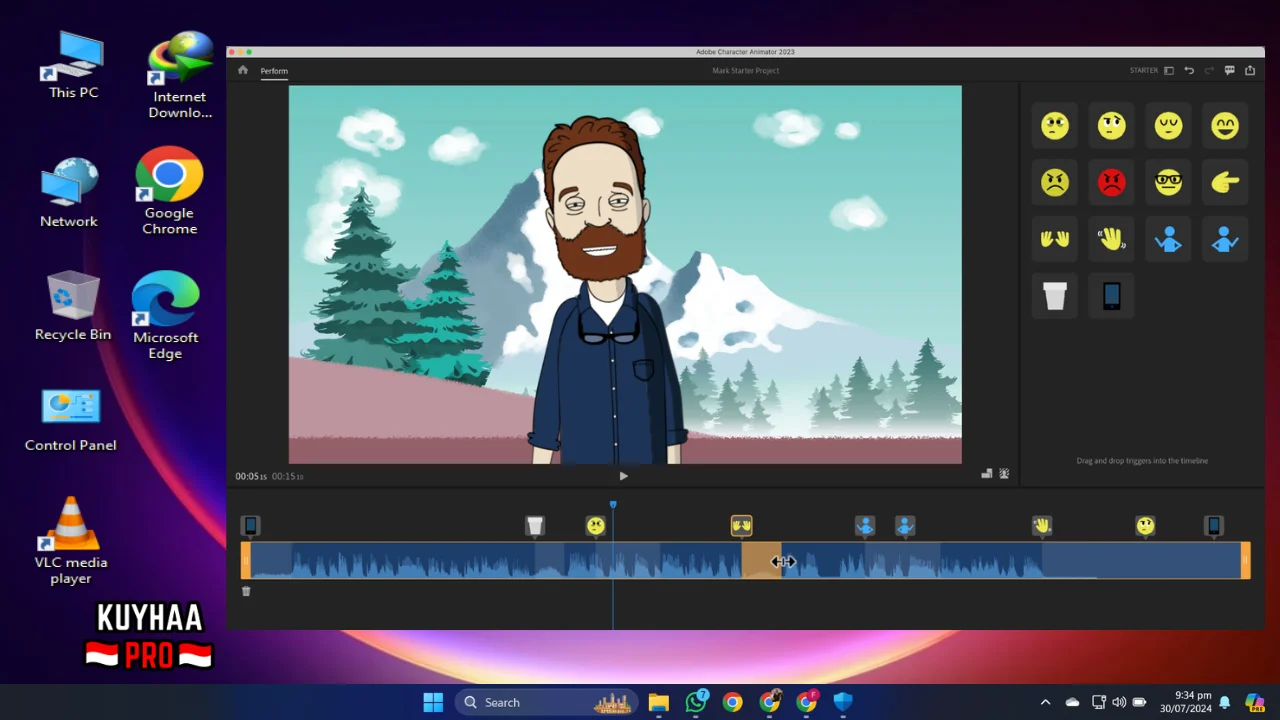Open the clock showing 9:34 pm

1185,702
